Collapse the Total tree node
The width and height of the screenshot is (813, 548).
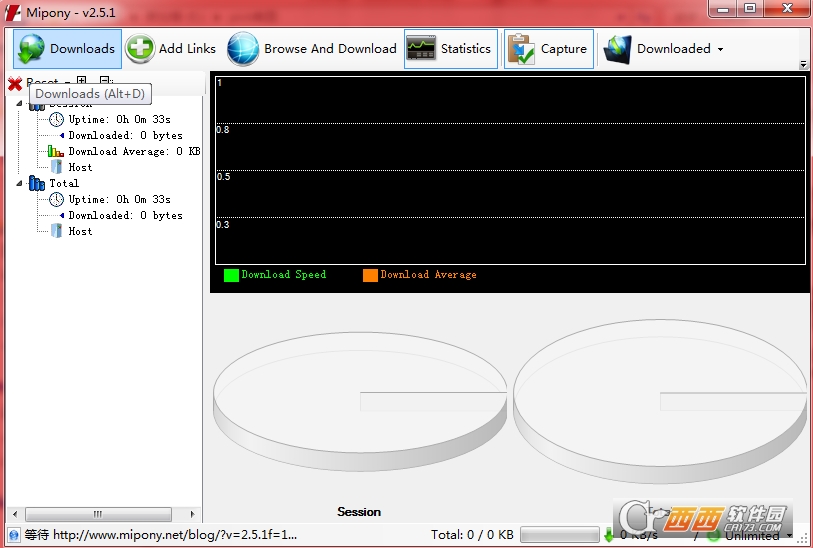click(x=20, y=183)
